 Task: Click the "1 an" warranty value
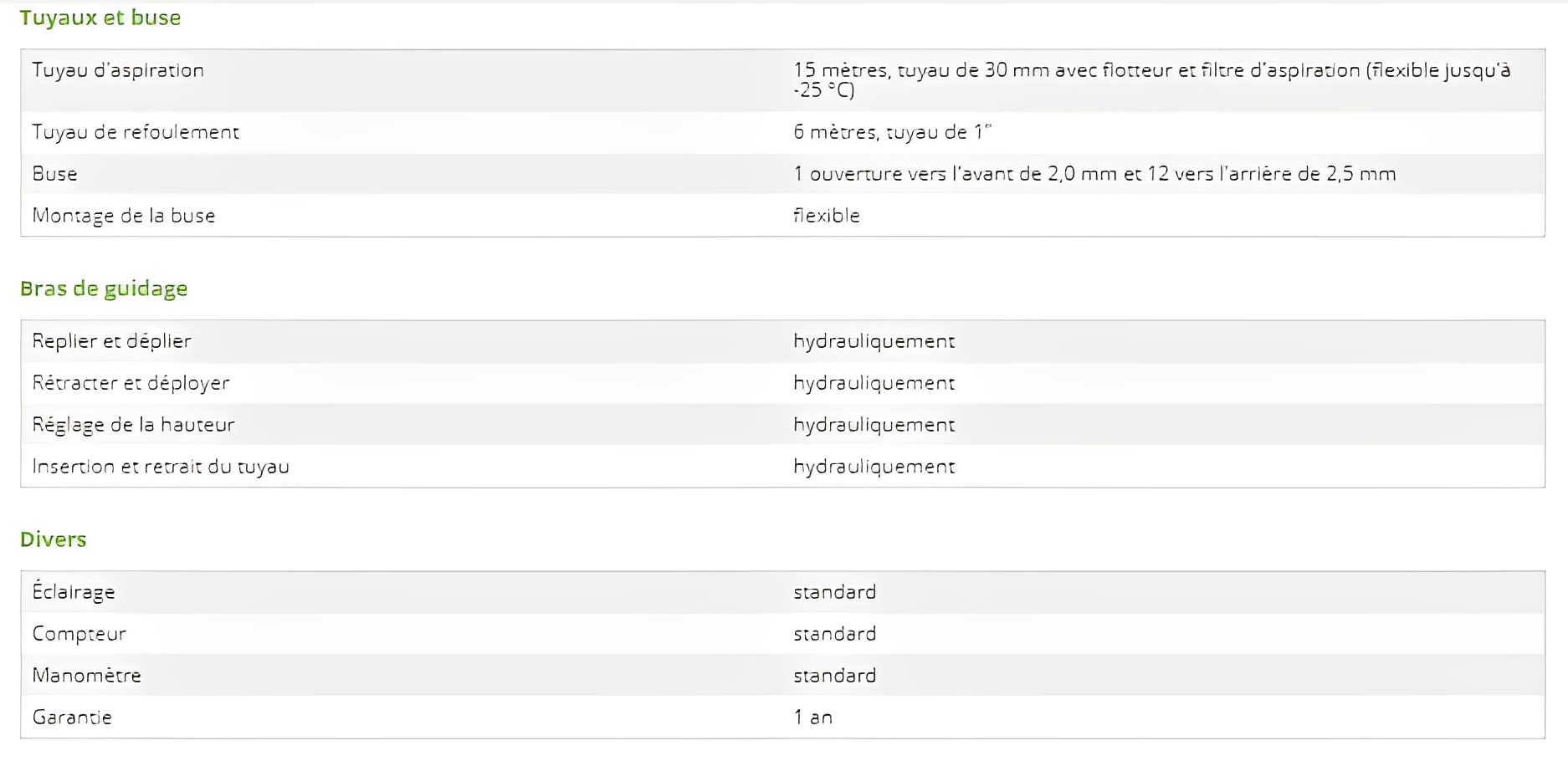(812, 718)
